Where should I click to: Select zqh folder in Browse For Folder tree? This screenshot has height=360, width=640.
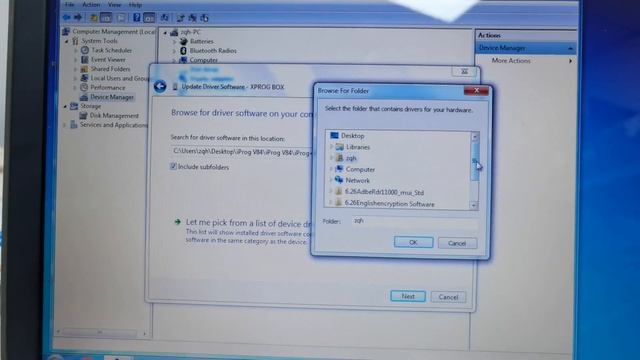(351, 158)
